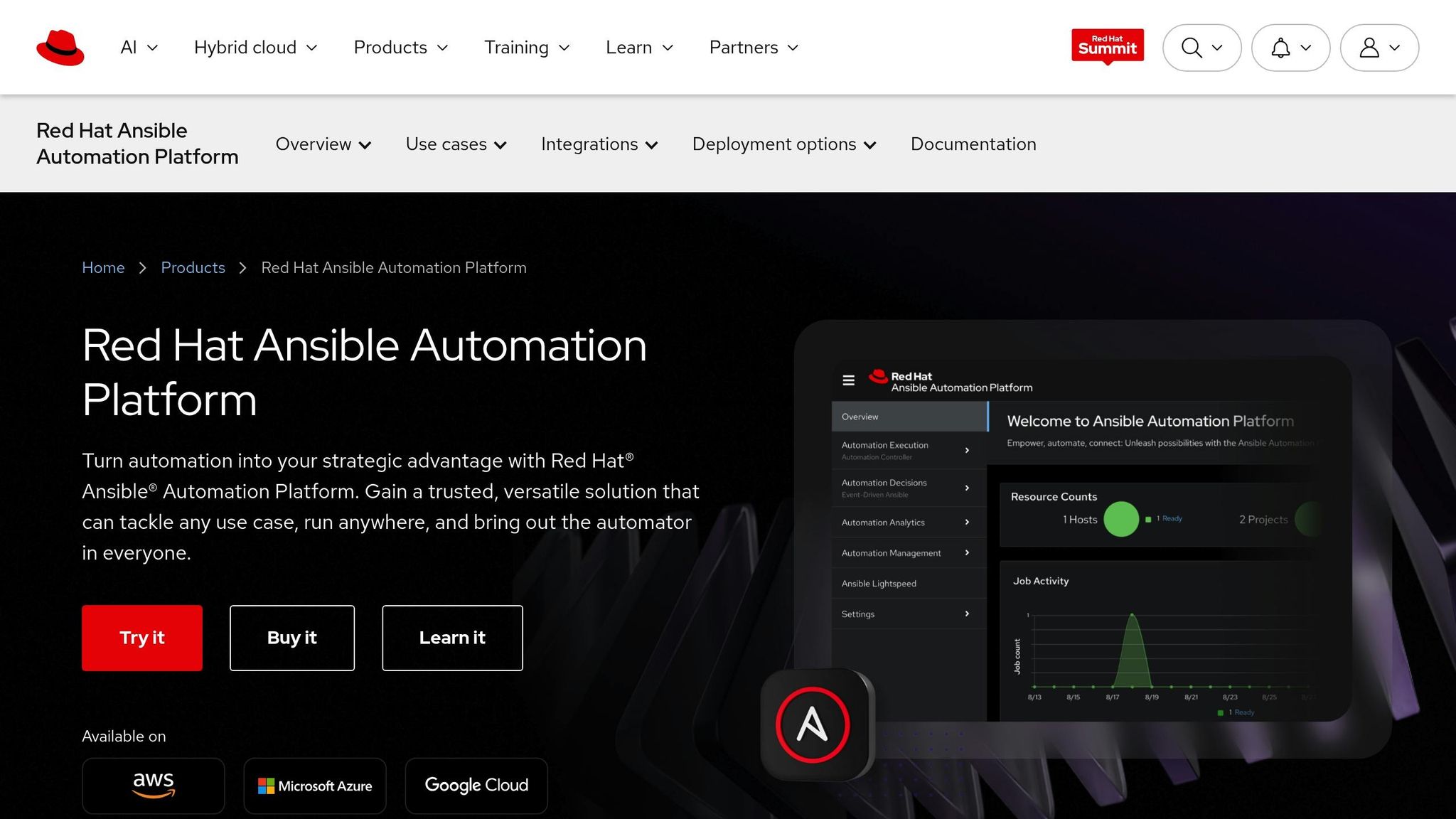Select Ansible Lightspeed in preview sidebar
The image size is (1456, 819).
[909, 584]
